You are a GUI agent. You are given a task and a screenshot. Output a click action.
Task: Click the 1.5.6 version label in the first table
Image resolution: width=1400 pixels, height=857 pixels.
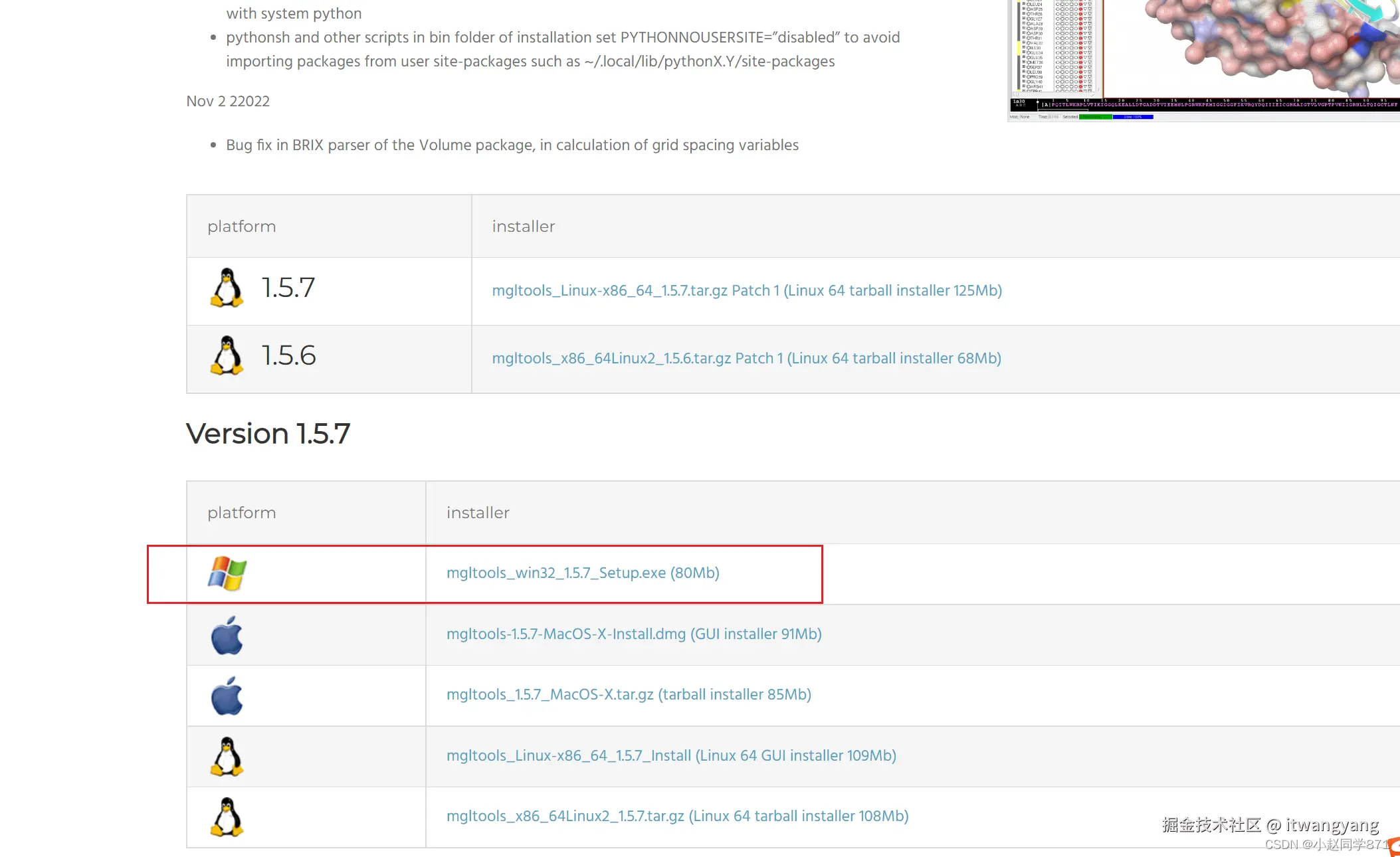coord(288,355)
